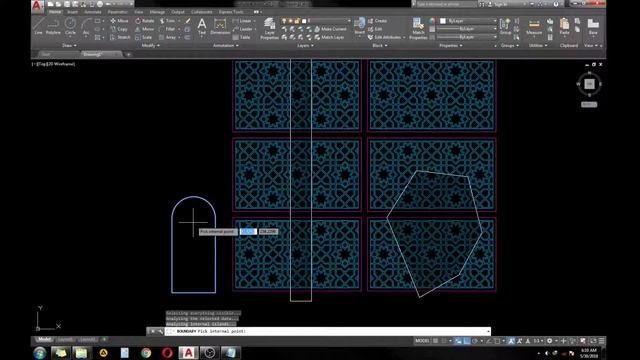This screenshot has height=360, width=640.
Task: Click the Insert block icon
Action: pos(360,25)
